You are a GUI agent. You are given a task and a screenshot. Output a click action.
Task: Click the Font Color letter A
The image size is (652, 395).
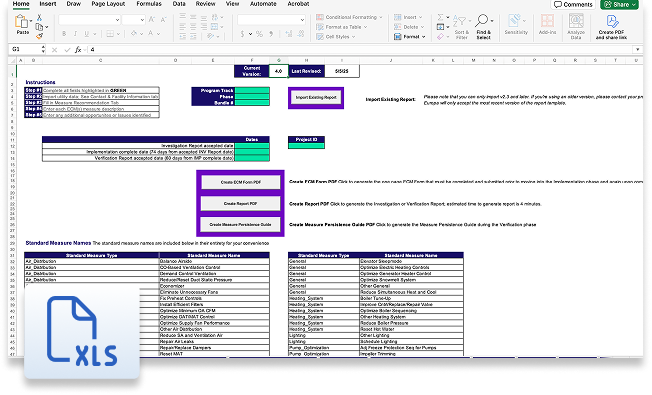(x=151, y=34)
